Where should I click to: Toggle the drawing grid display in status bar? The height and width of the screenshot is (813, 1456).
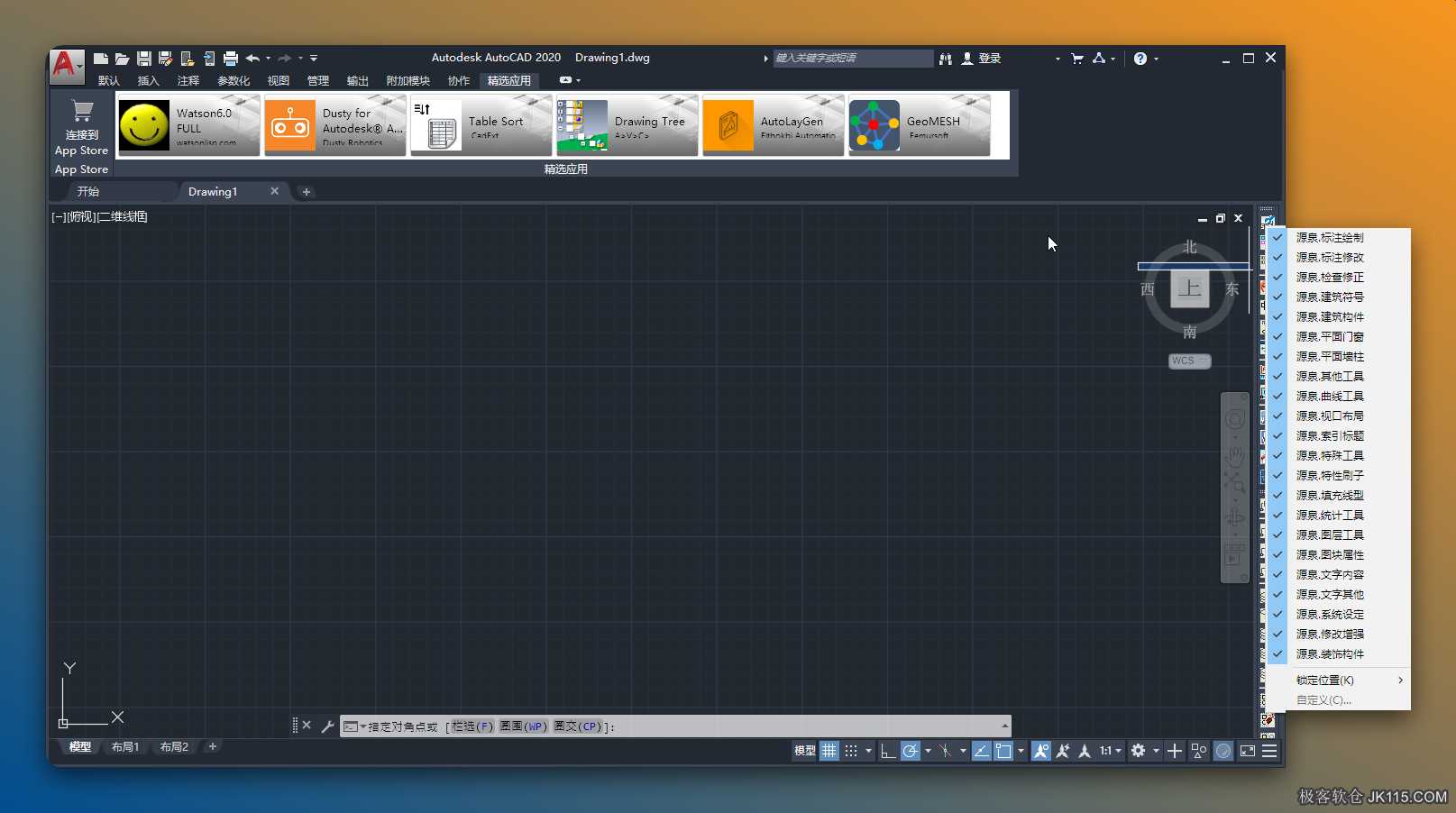tap(829, 751)
